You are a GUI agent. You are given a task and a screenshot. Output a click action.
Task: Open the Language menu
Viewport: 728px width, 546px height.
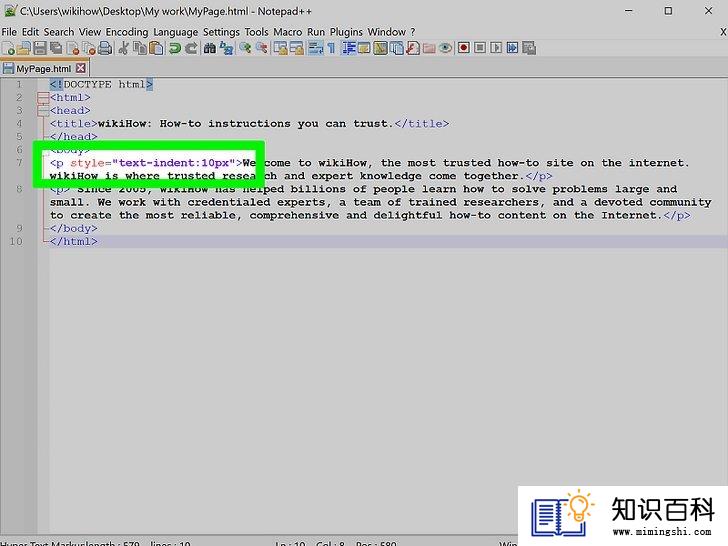[x=176, y=32]
